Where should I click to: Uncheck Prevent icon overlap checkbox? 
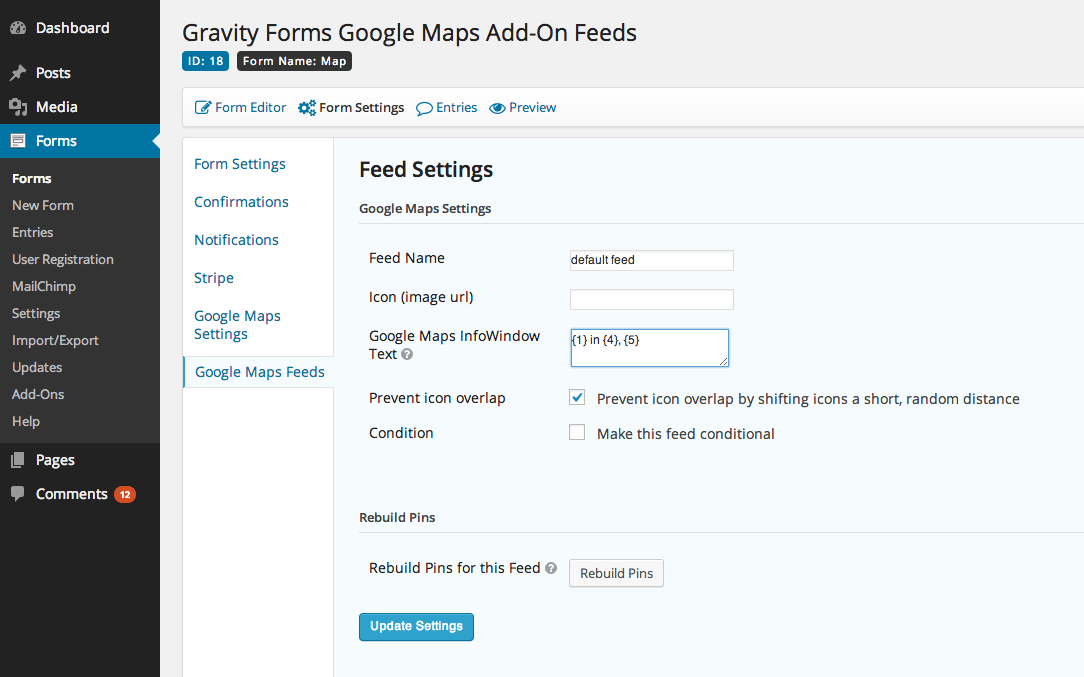577,398
